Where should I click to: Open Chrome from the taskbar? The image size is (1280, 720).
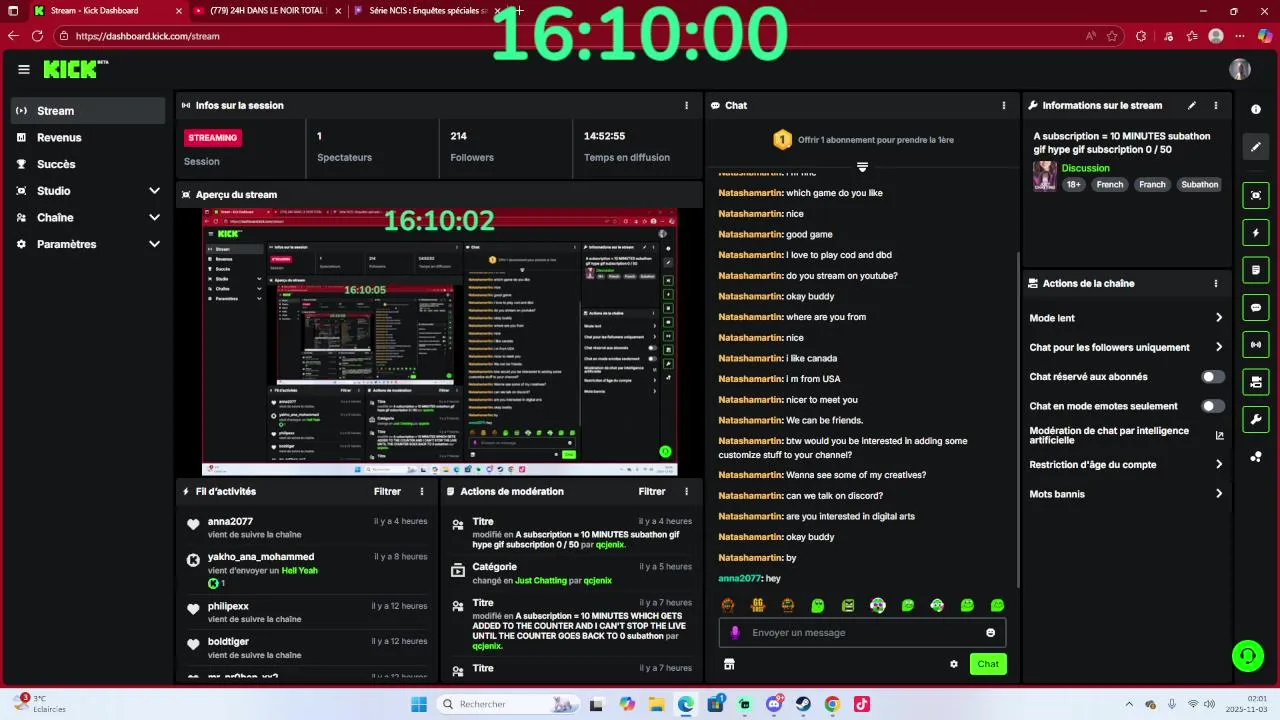(832, 704)
